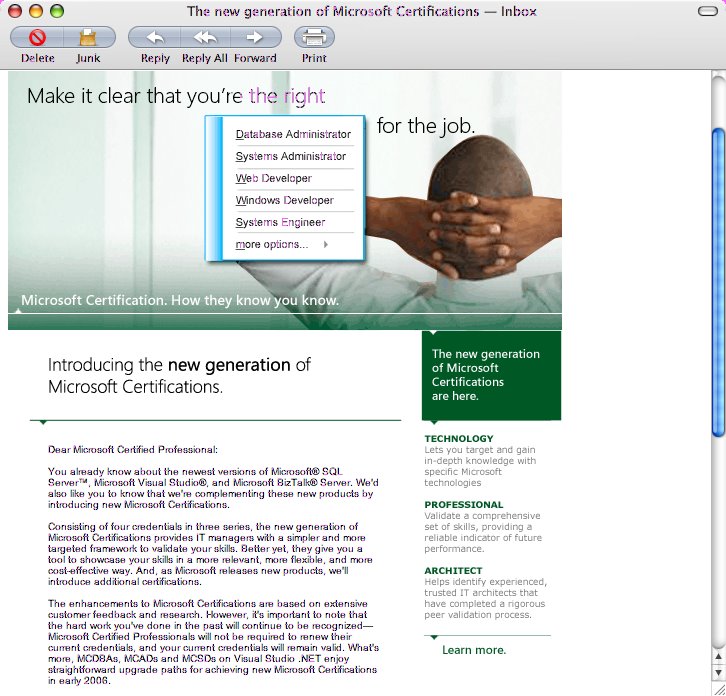The width and height of the screenshot is (726, 696).
Task: Click the TECHNOLOGY heading
Action: click(x=459, y=439)
